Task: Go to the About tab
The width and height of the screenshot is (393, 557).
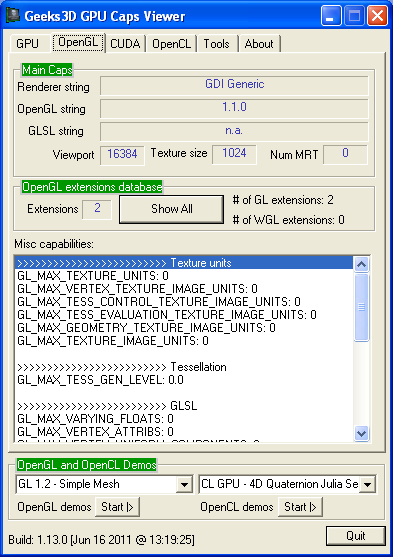Action: point(259,44)
